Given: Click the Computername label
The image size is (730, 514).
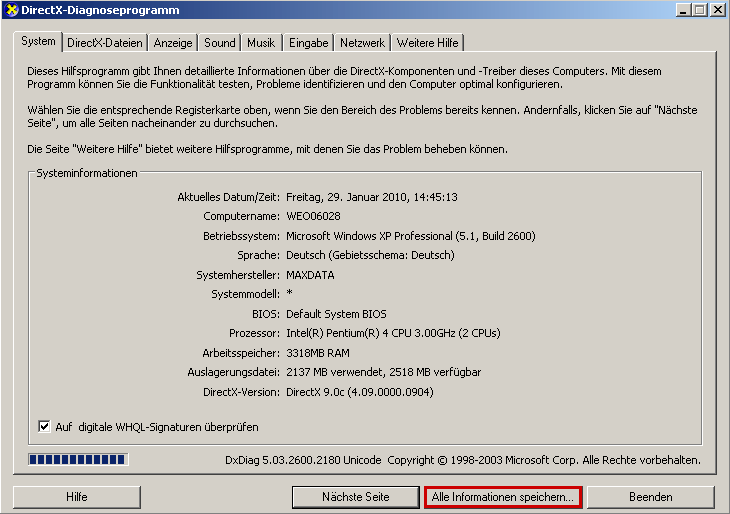Looking at the screenshot, I should pyautogui.click(x=241, y=216).
